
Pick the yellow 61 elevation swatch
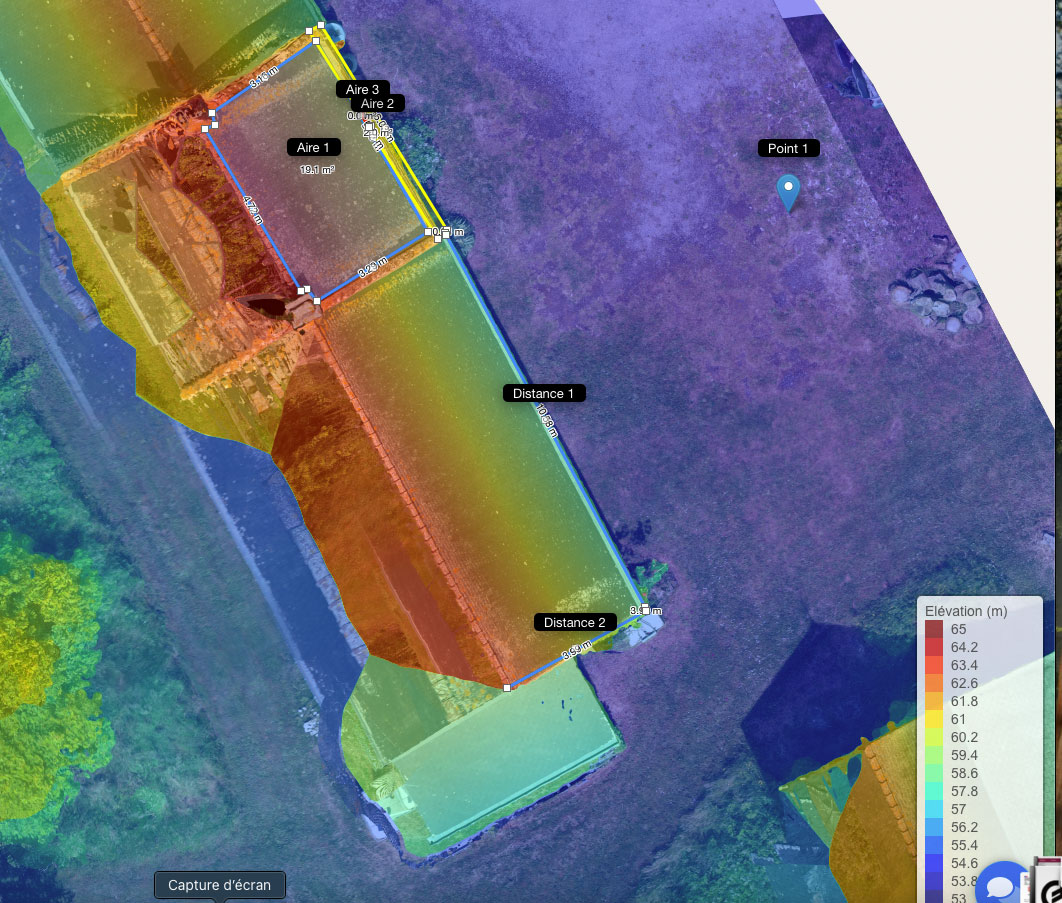[x=934, y=719]
